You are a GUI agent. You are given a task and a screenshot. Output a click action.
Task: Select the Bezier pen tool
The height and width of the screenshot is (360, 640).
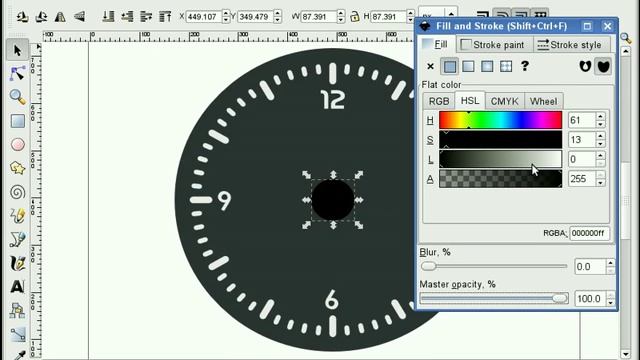coord(17,239)
